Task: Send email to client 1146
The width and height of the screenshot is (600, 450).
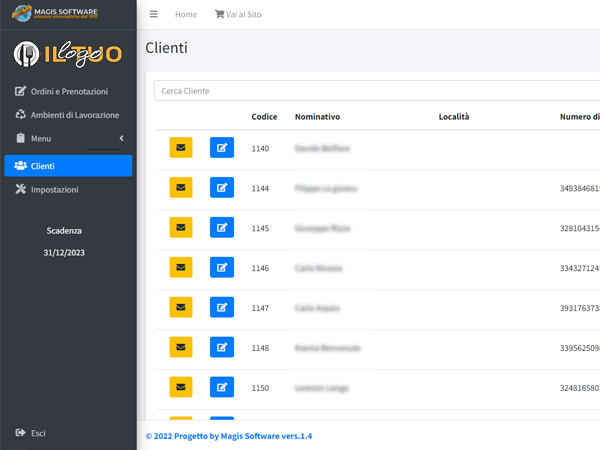Action: (x=181, y=267)
